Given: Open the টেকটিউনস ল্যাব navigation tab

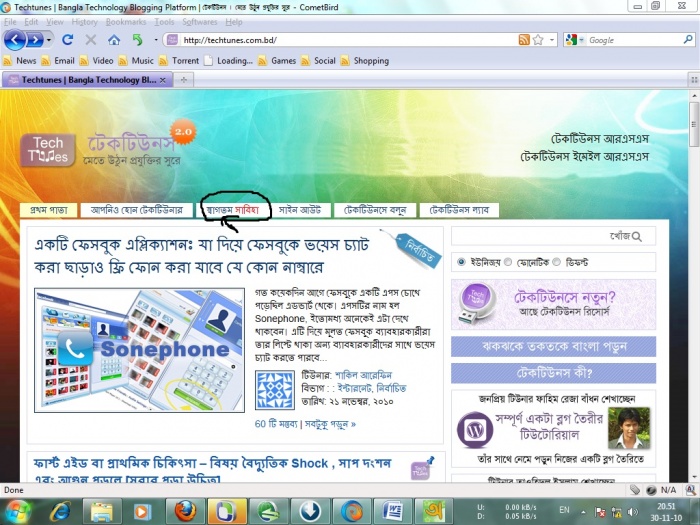Looking at the screenshot, I should [459, 210].
